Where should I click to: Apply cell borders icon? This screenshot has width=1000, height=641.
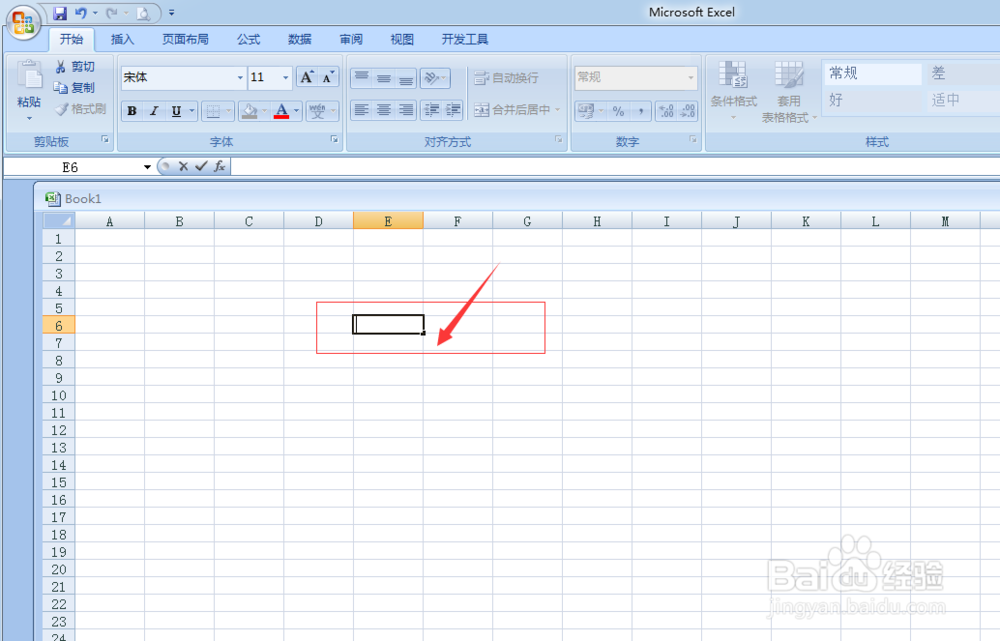[x=214, y=112]
